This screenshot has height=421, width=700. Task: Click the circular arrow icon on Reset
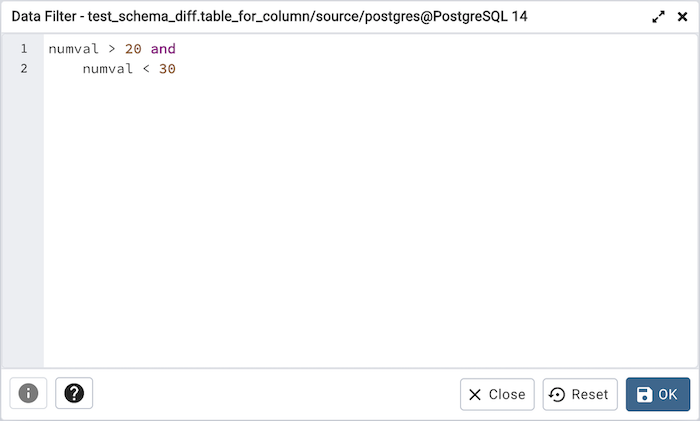coord(558,394)
